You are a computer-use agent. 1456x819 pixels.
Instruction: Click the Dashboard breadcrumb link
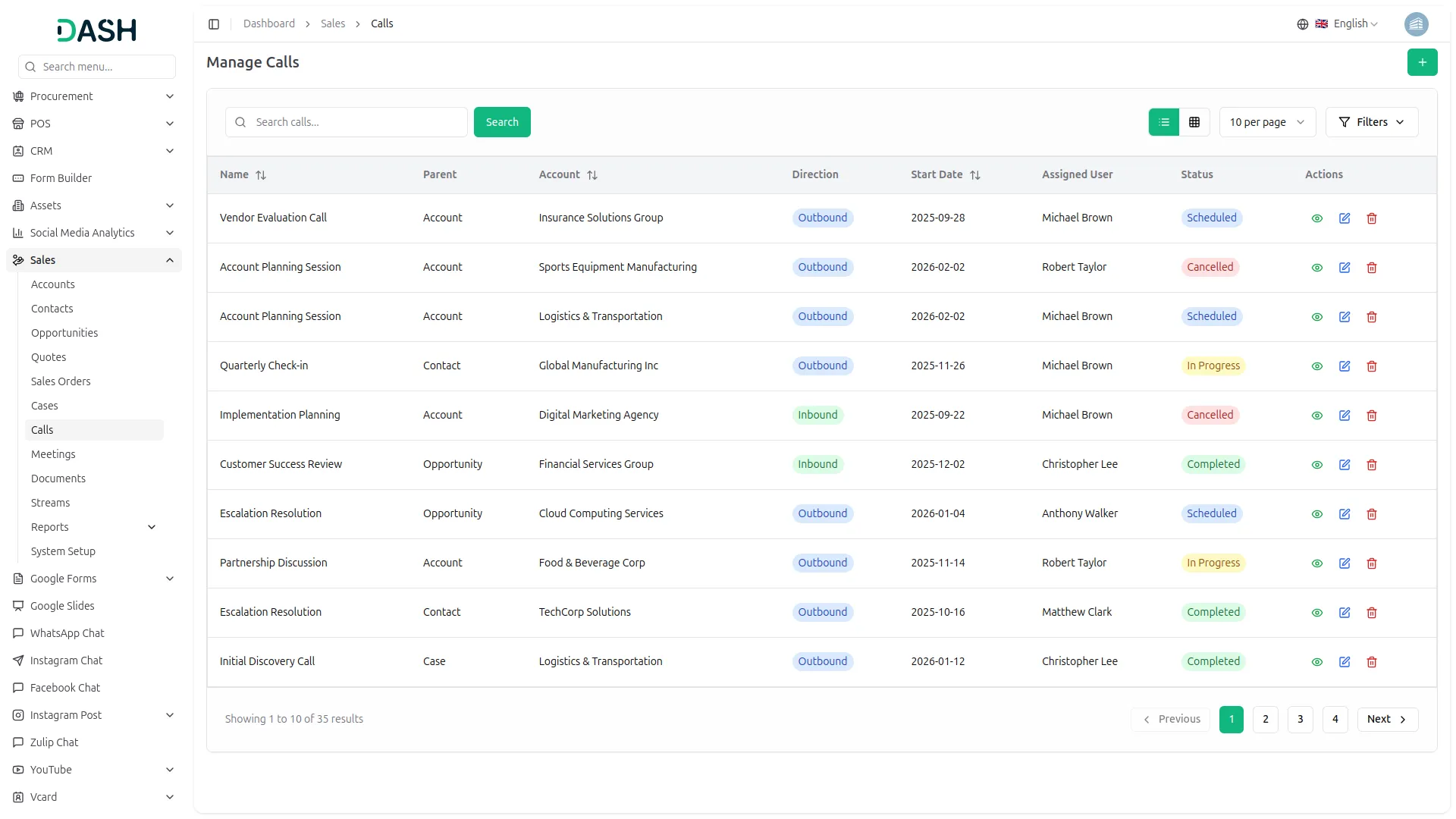tap(269, 24)
